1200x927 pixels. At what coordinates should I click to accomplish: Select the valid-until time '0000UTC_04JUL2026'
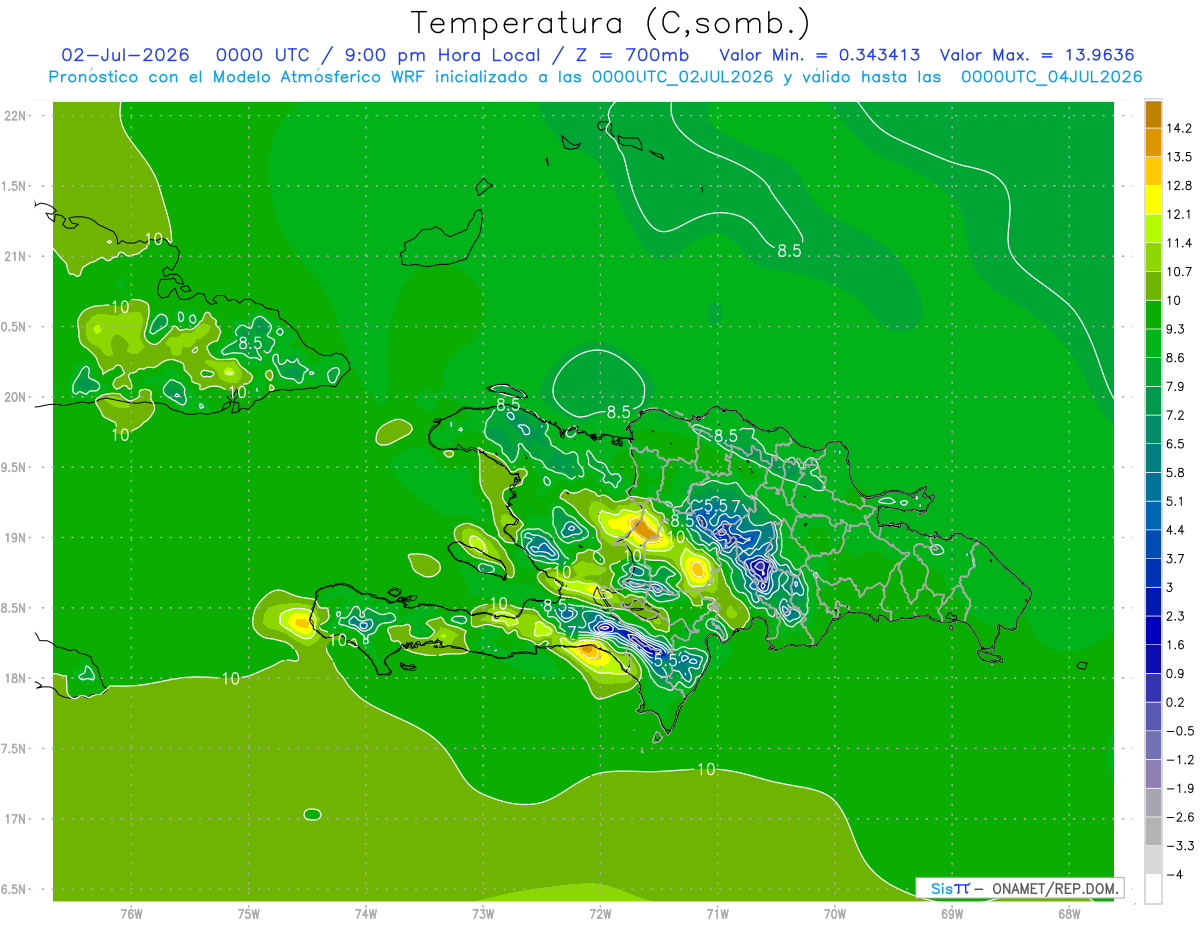point(1052,76)
